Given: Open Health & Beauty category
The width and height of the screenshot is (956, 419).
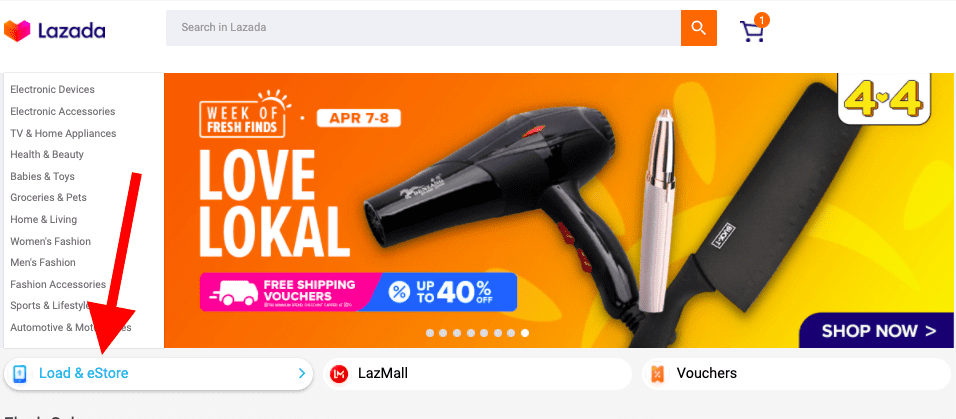Looking at the screenshot, I should tap(47, 154).
